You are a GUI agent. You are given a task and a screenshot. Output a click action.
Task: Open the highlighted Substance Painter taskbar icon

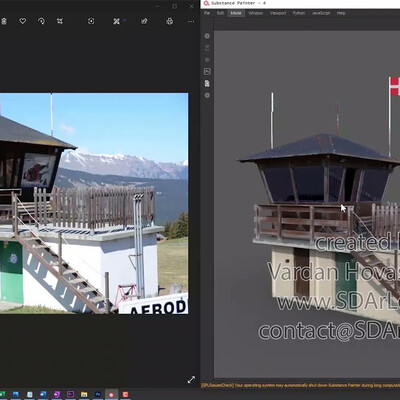click(111, 395)
